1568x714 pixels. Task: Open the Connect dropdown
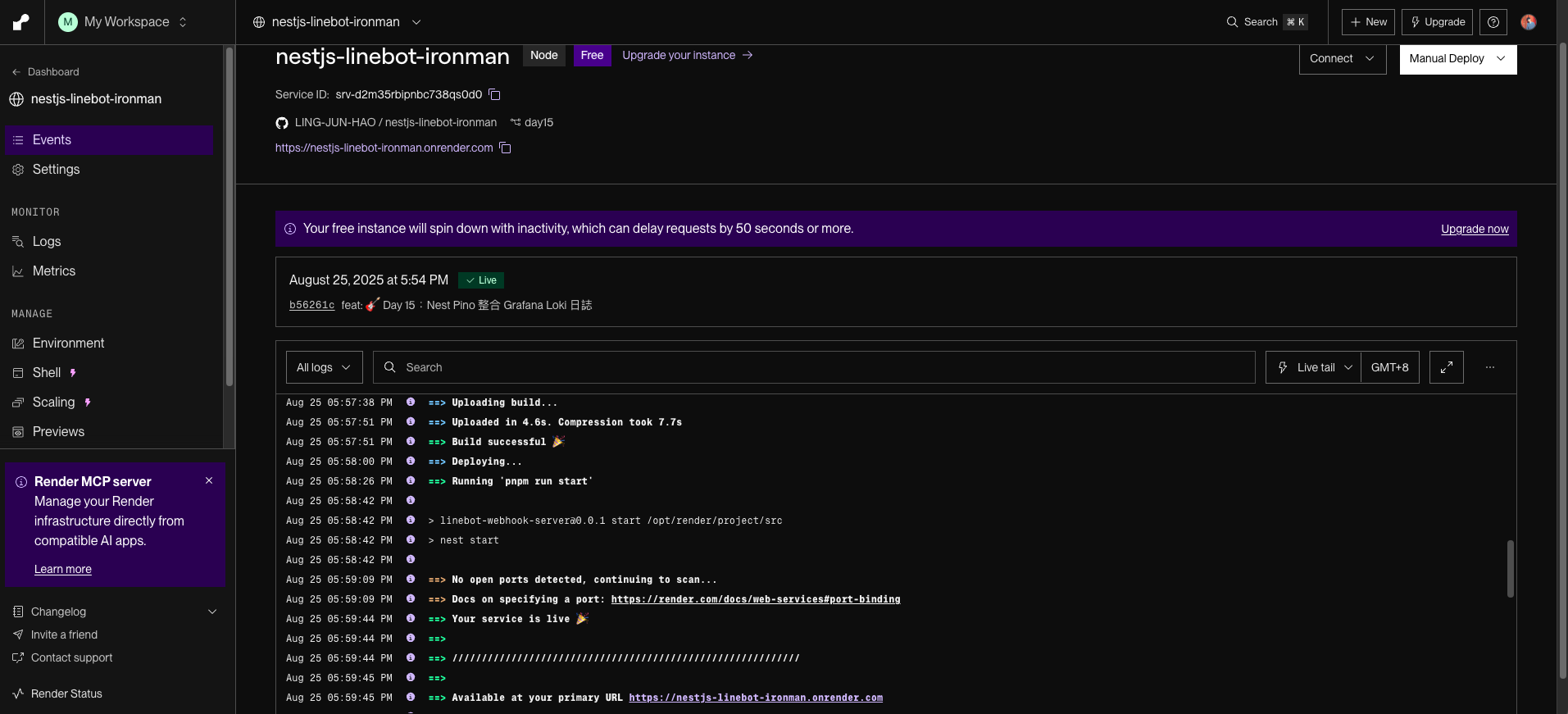[1343, 58]
